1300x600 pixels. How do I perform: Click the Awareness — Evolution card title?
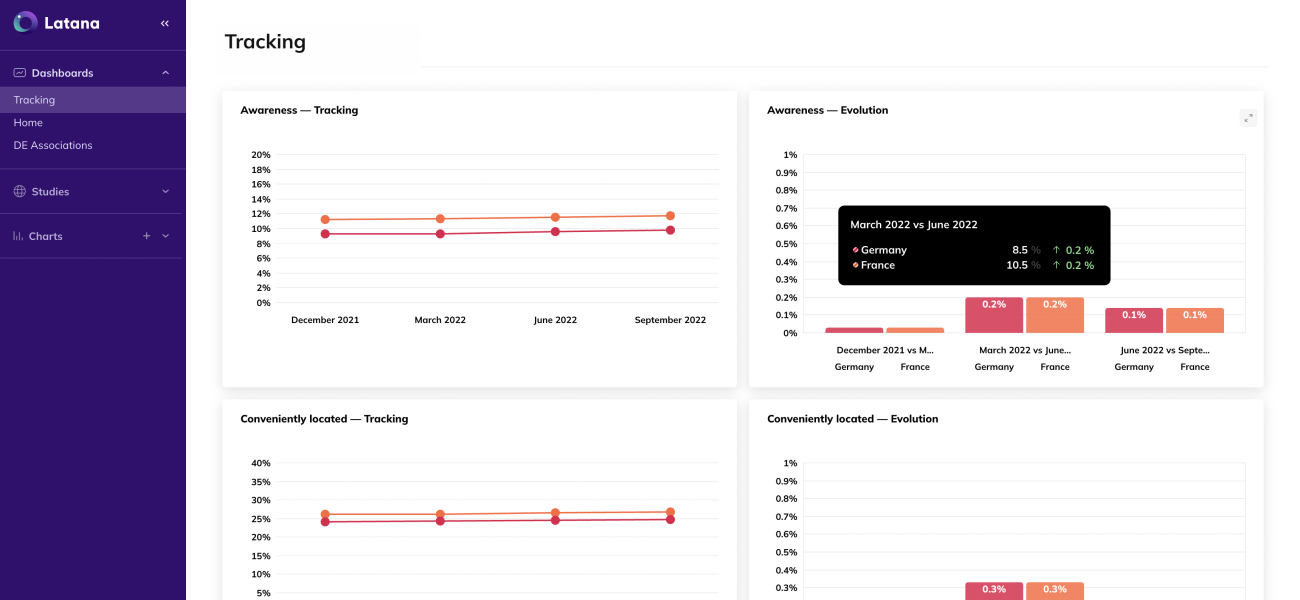(827, 110)
